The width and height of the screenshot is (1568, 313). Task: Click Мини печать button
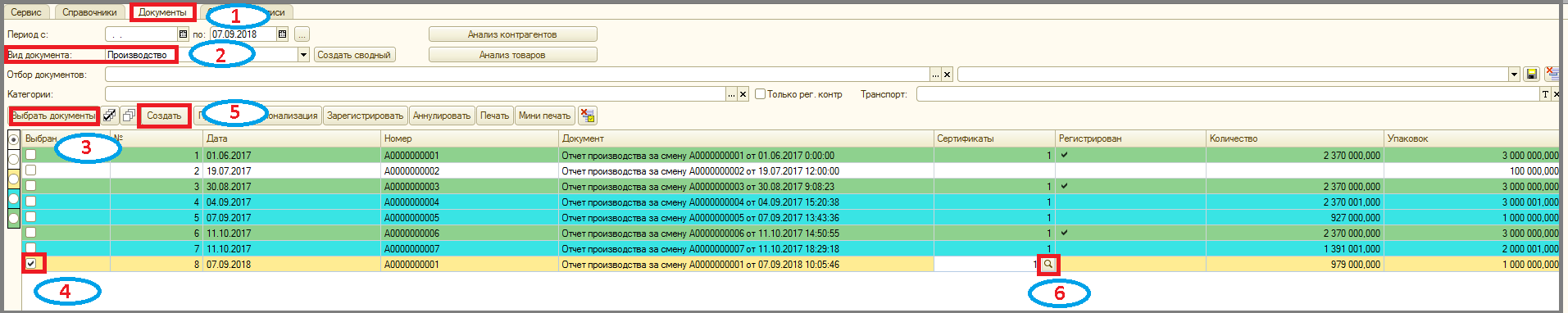click(544, 116)
